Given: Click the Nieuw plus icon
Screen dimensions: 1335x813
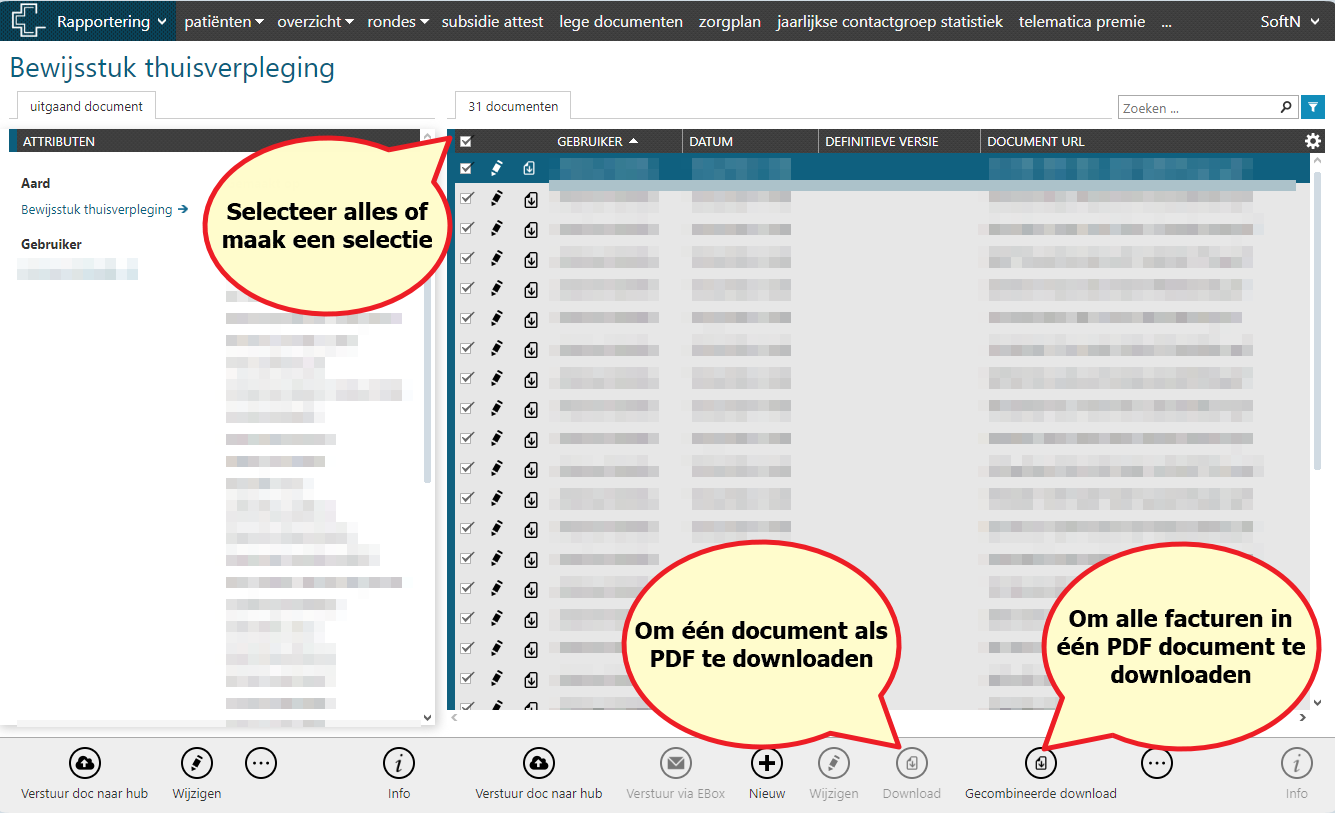Looking at the screenshot, I should 767,764.
